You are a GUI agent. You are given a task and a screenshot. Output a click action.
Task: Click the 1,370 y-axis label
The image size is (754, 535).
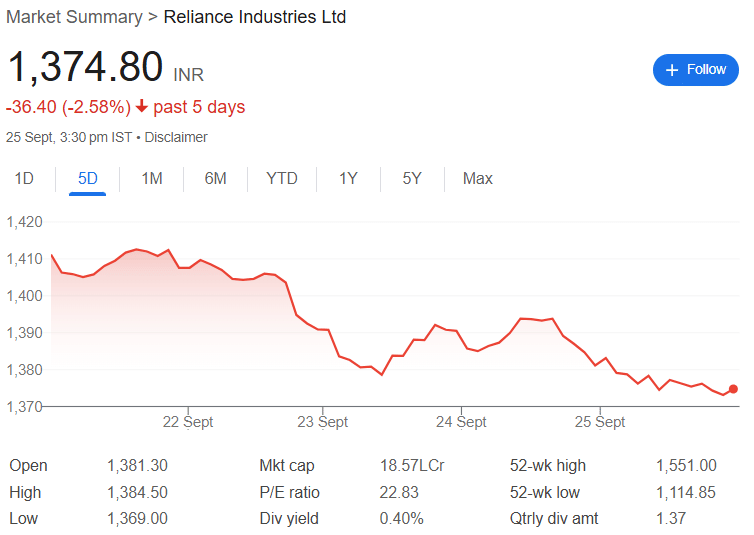(24, 407)
